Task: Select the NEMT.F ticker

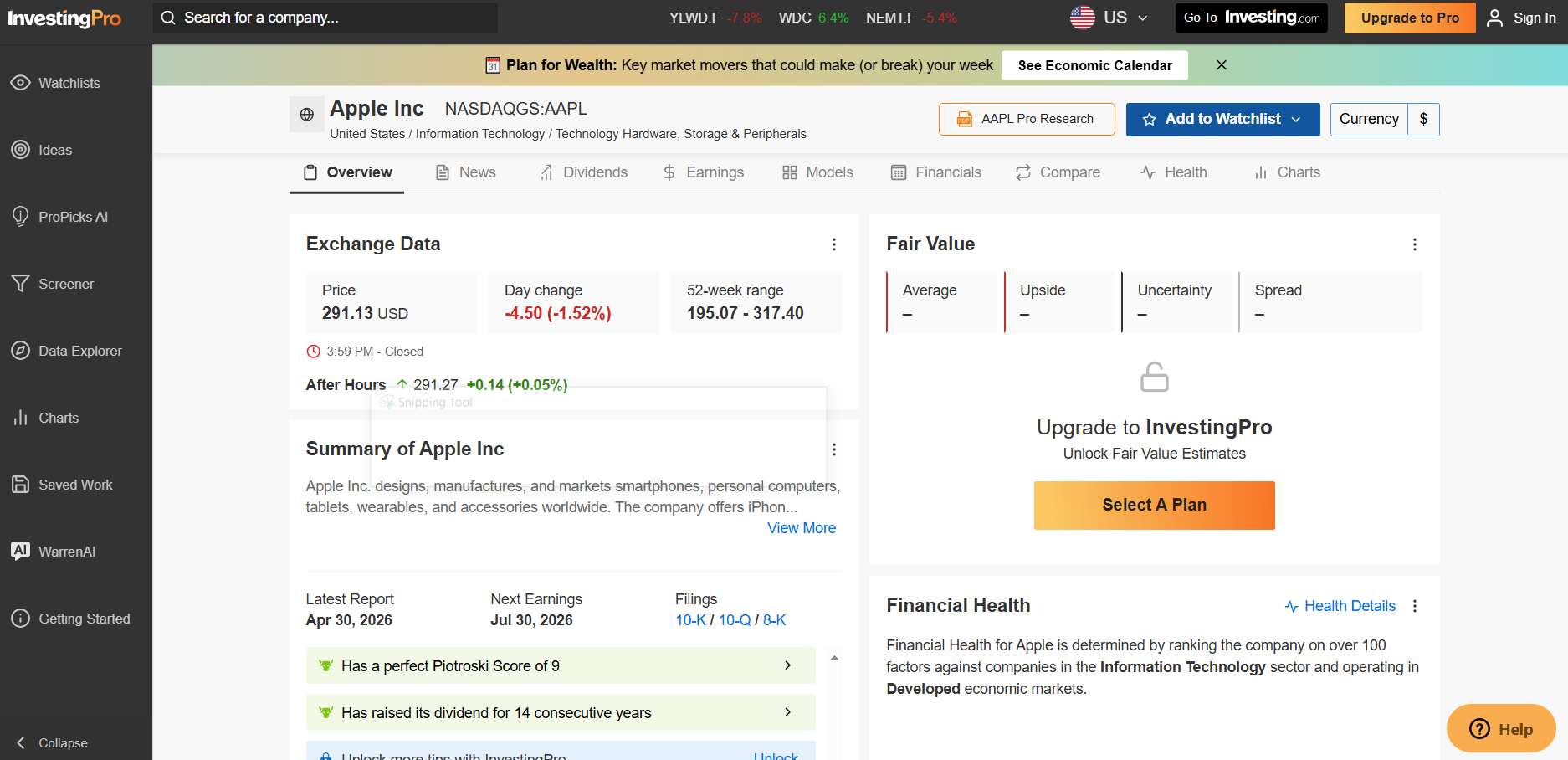Action: click(911, 18)
